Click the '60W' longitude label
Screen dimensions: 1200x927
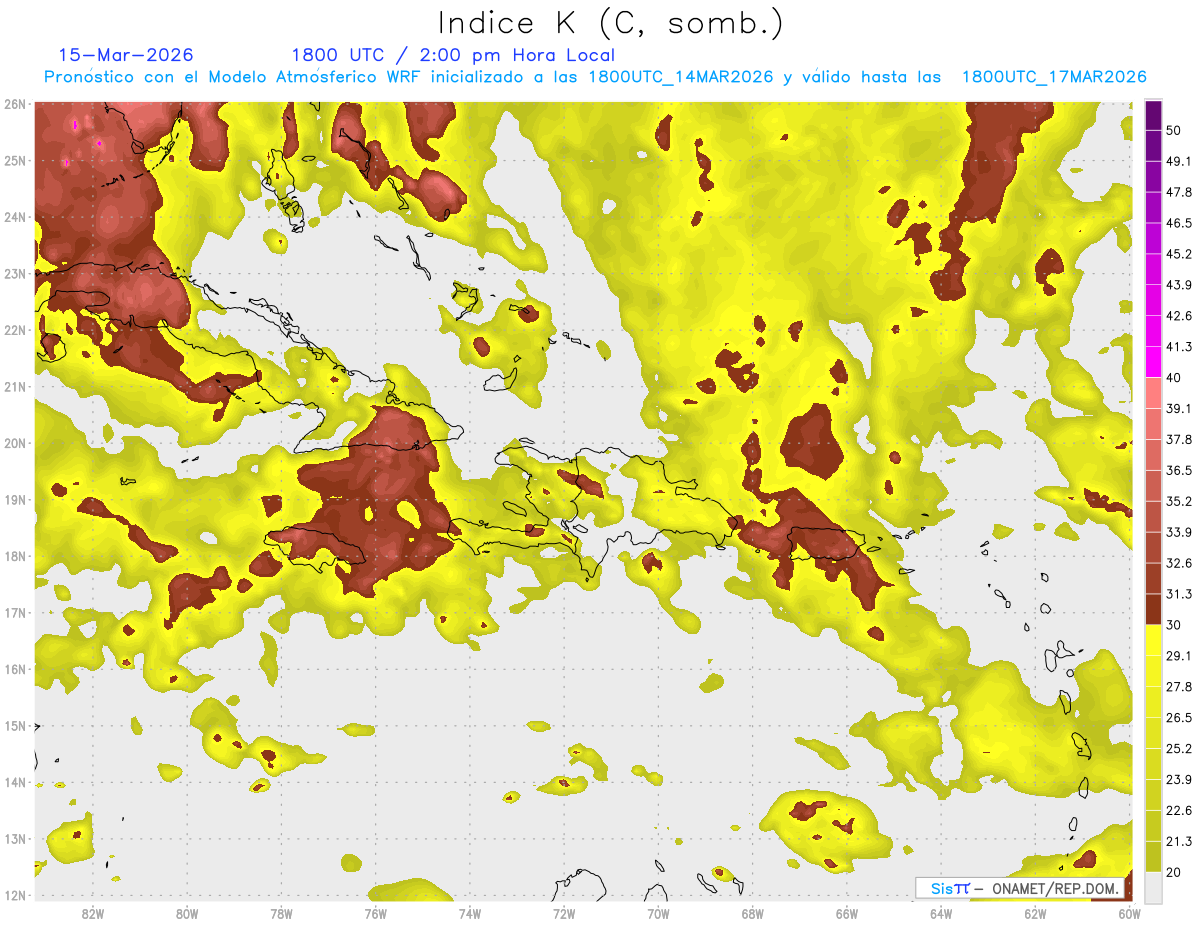[1128, 913]
